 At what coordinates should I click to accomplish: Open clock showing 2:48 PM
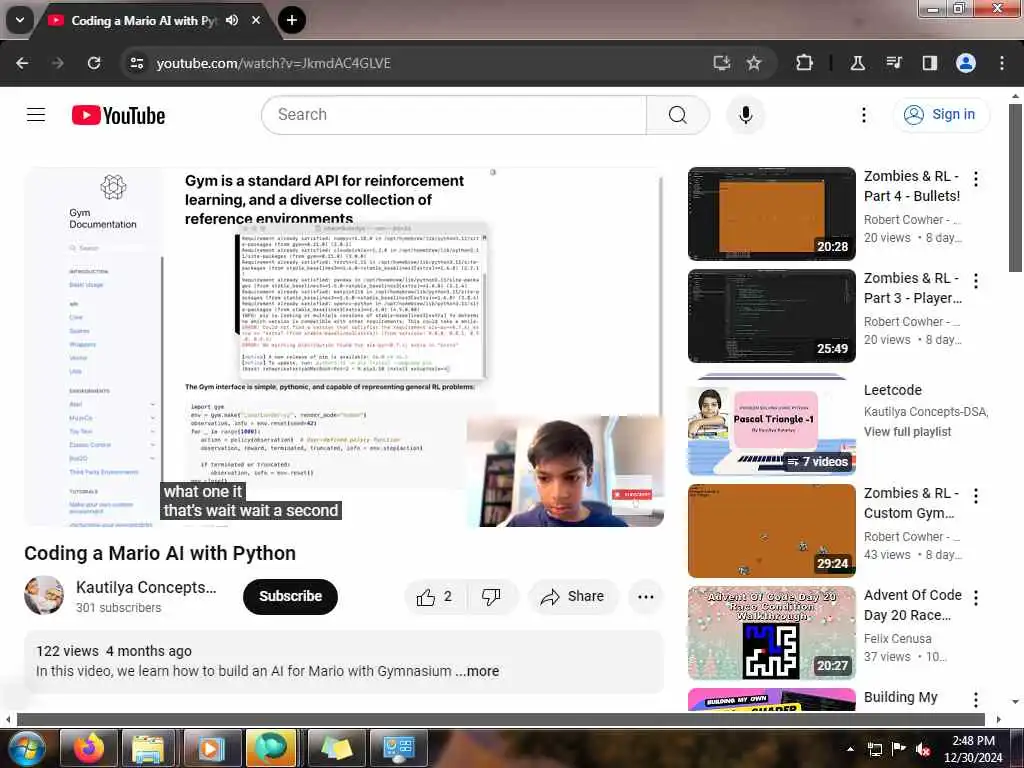click(x=973, y=749)
